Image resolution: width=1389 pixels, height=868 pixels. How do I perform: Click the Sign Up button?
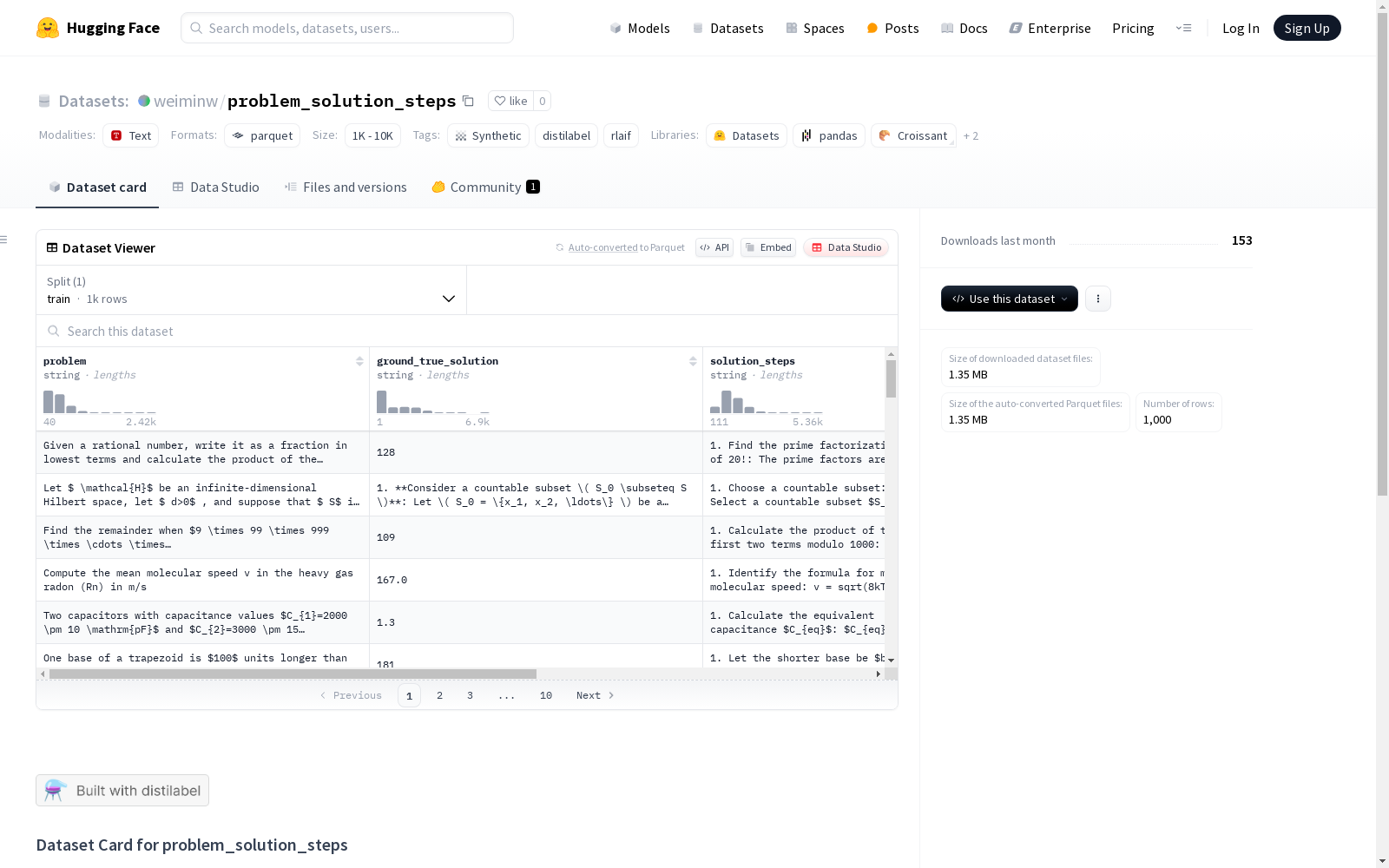pyautogui.click(x=1307, y=28)
